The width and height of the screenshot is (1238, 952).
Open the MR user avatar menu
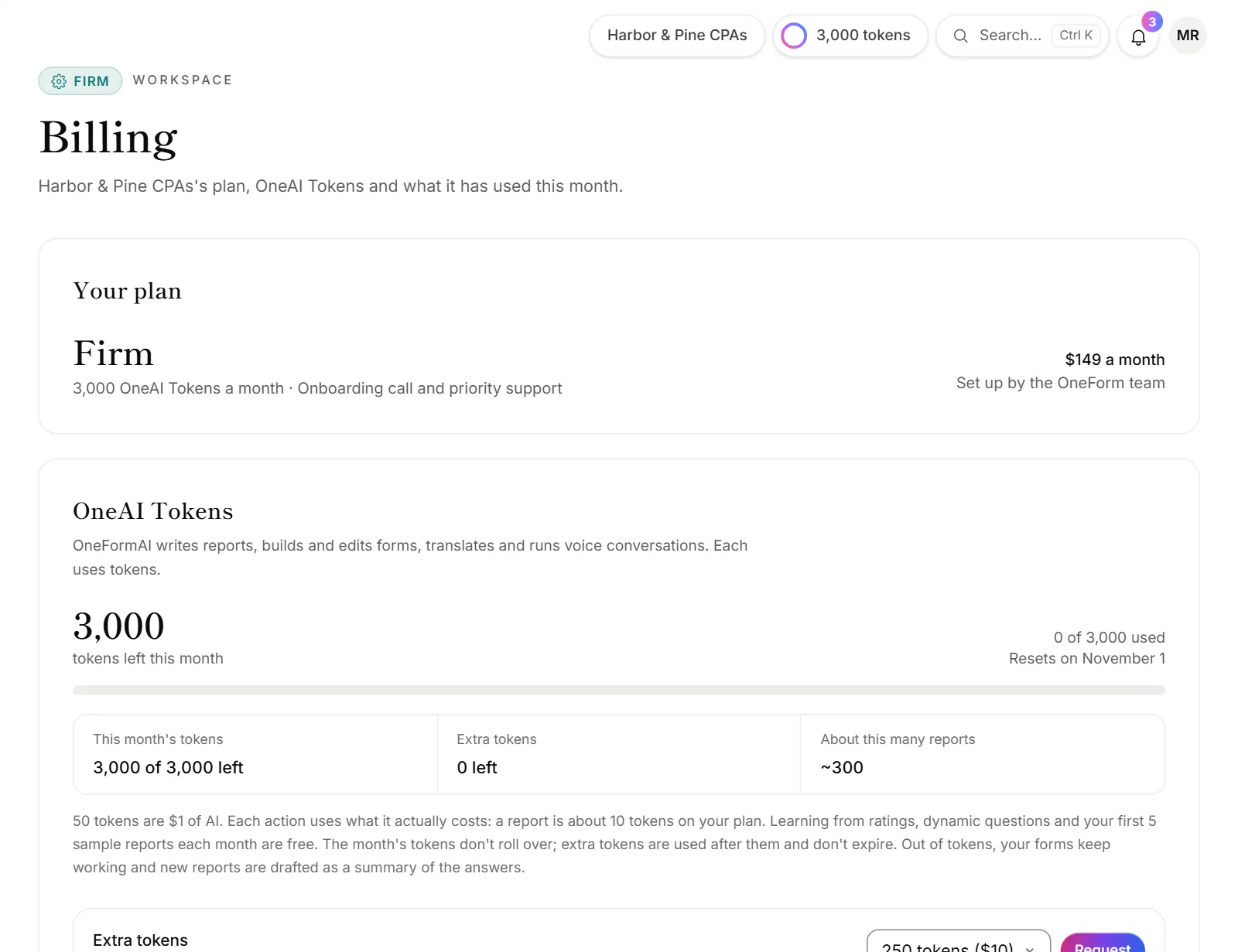coord(1188,36)
